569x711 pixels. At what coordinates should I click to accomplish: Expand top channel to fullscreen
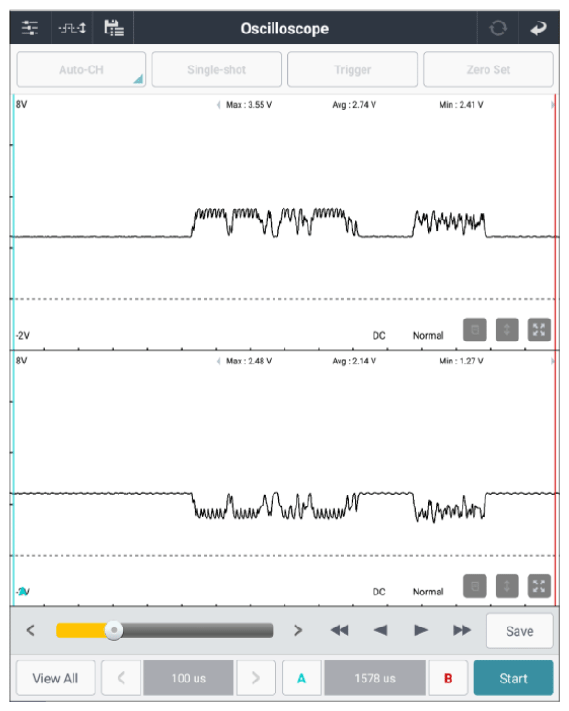click(x=539, y=330)
